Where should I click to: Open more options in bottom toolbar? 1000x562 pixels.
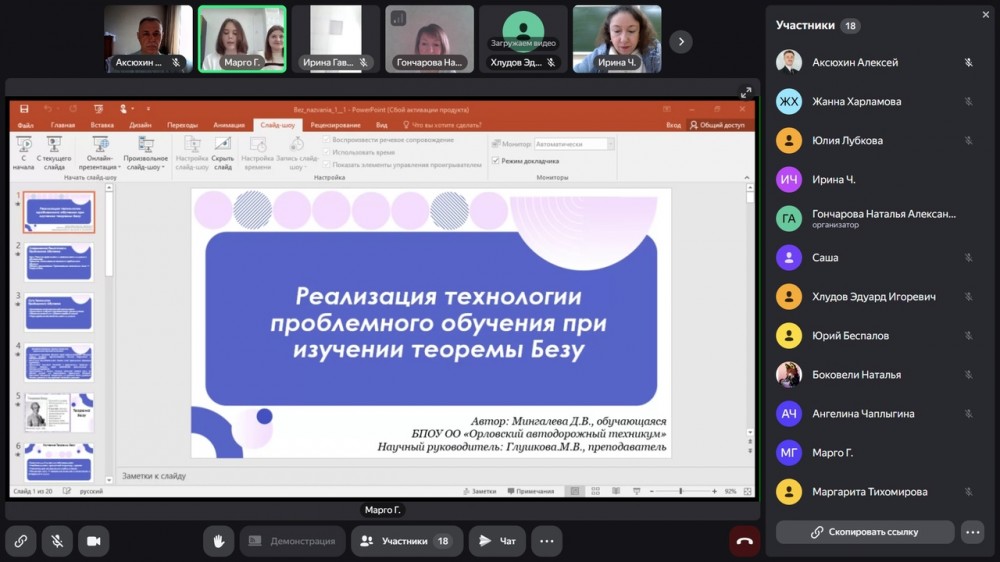coord(546,541)
